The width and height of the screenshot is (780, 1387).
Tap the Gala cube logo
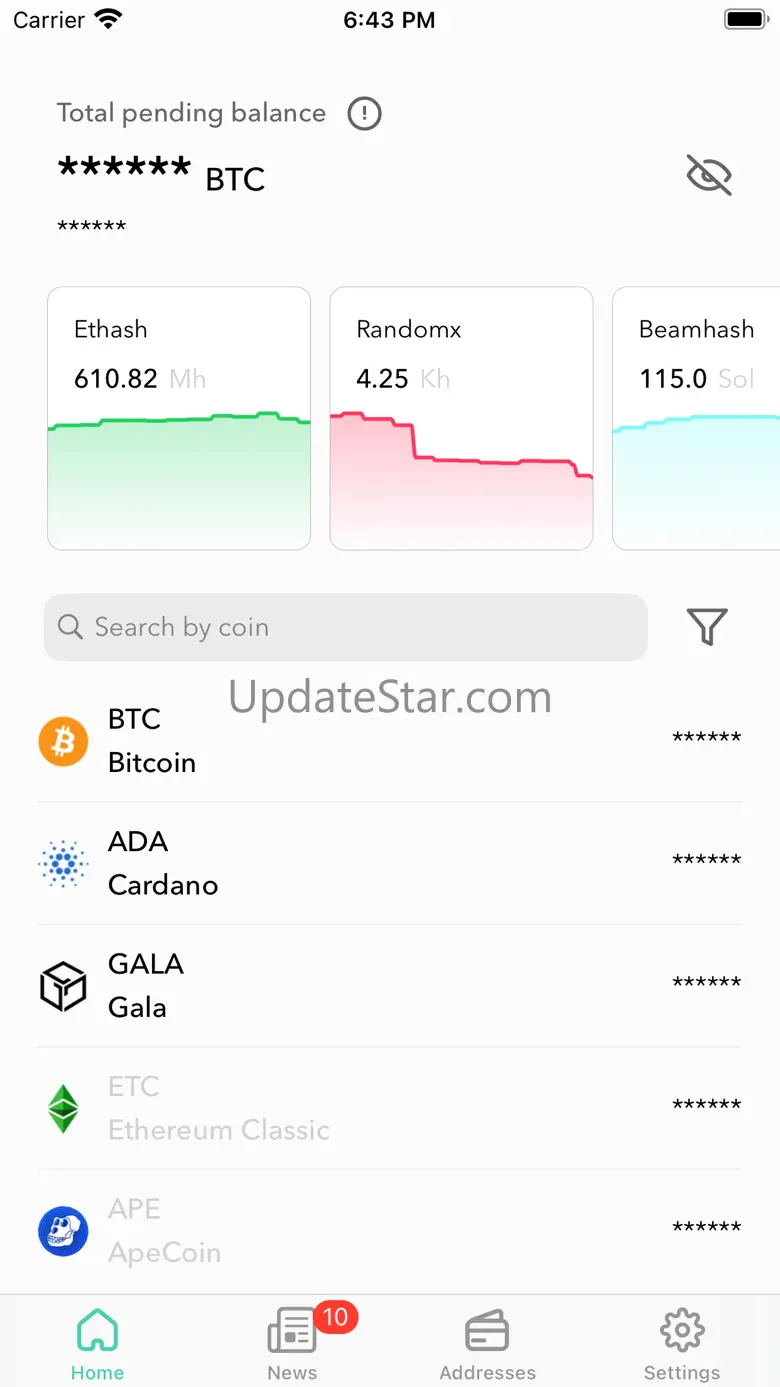(x=63, y=986)
